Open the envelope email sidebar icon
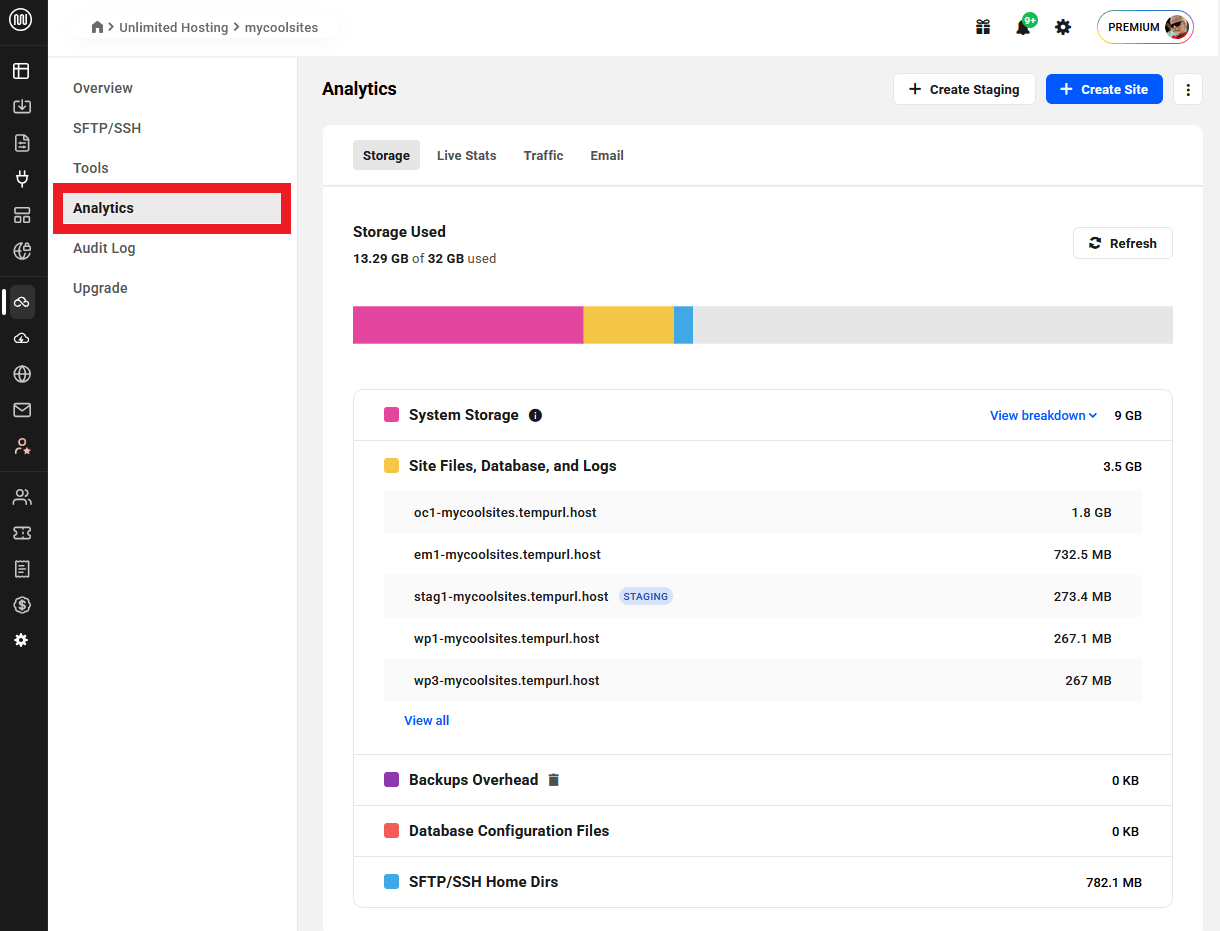This screenshot has height=931, width=1220. (x=22, y=410)
